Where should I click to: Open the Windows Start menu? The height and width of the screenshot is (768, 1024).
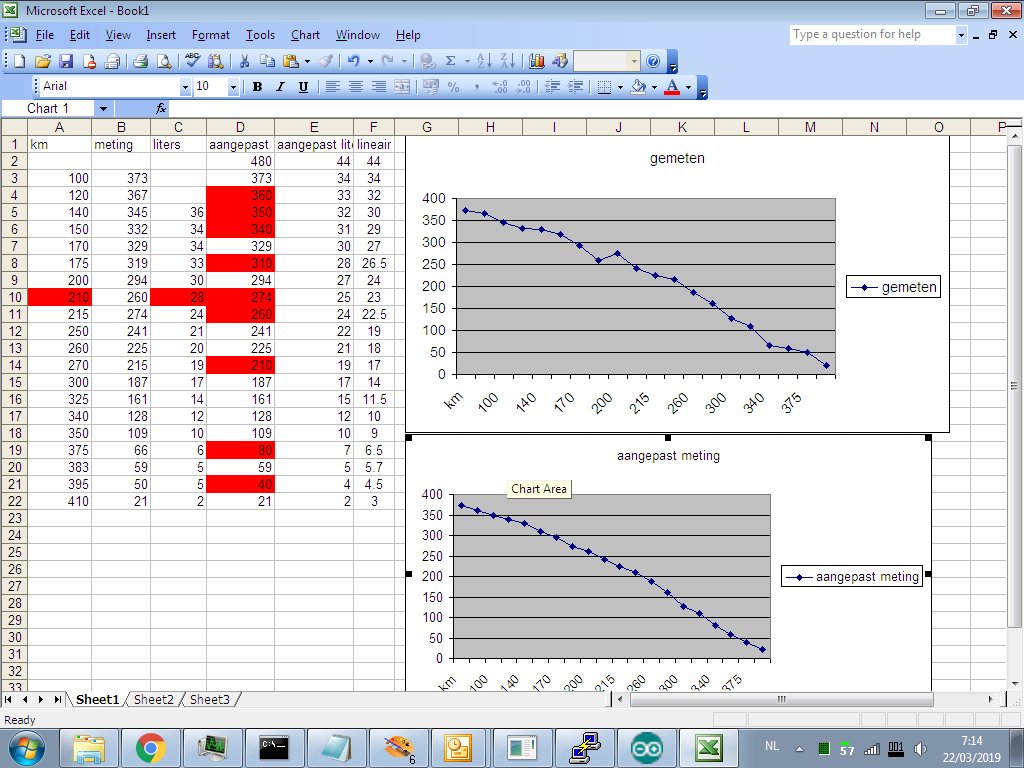[x=26, y=748]
